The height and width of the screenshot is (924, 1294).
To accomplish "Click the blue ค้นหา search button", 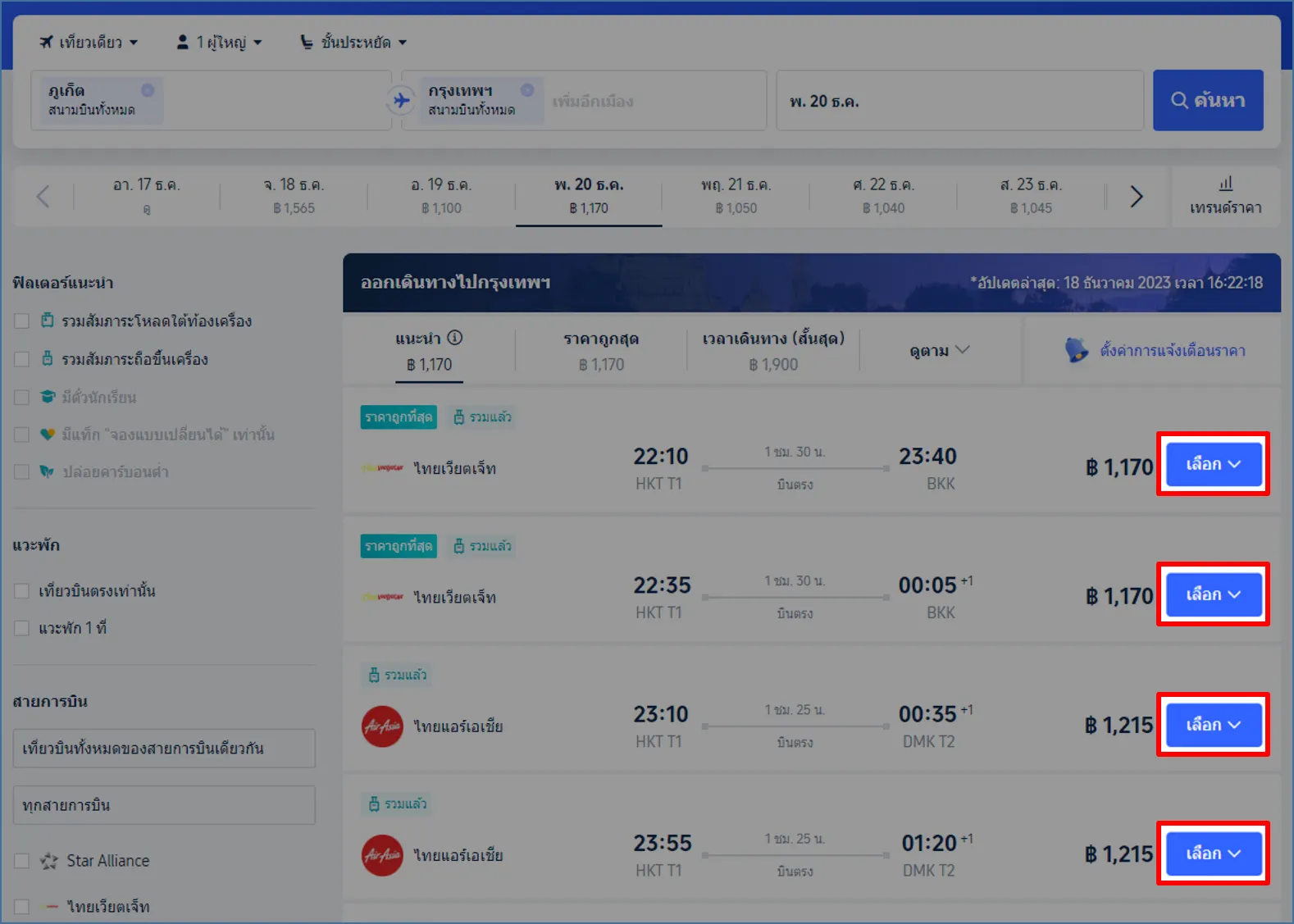I will 1207,100.
